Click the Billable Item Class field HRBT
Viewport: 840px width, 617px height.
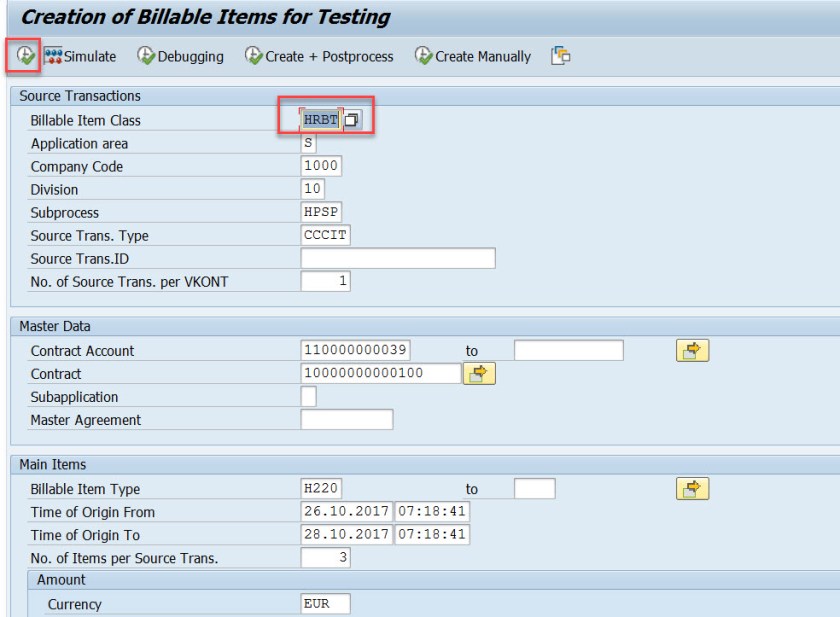[x=320, y=119]
